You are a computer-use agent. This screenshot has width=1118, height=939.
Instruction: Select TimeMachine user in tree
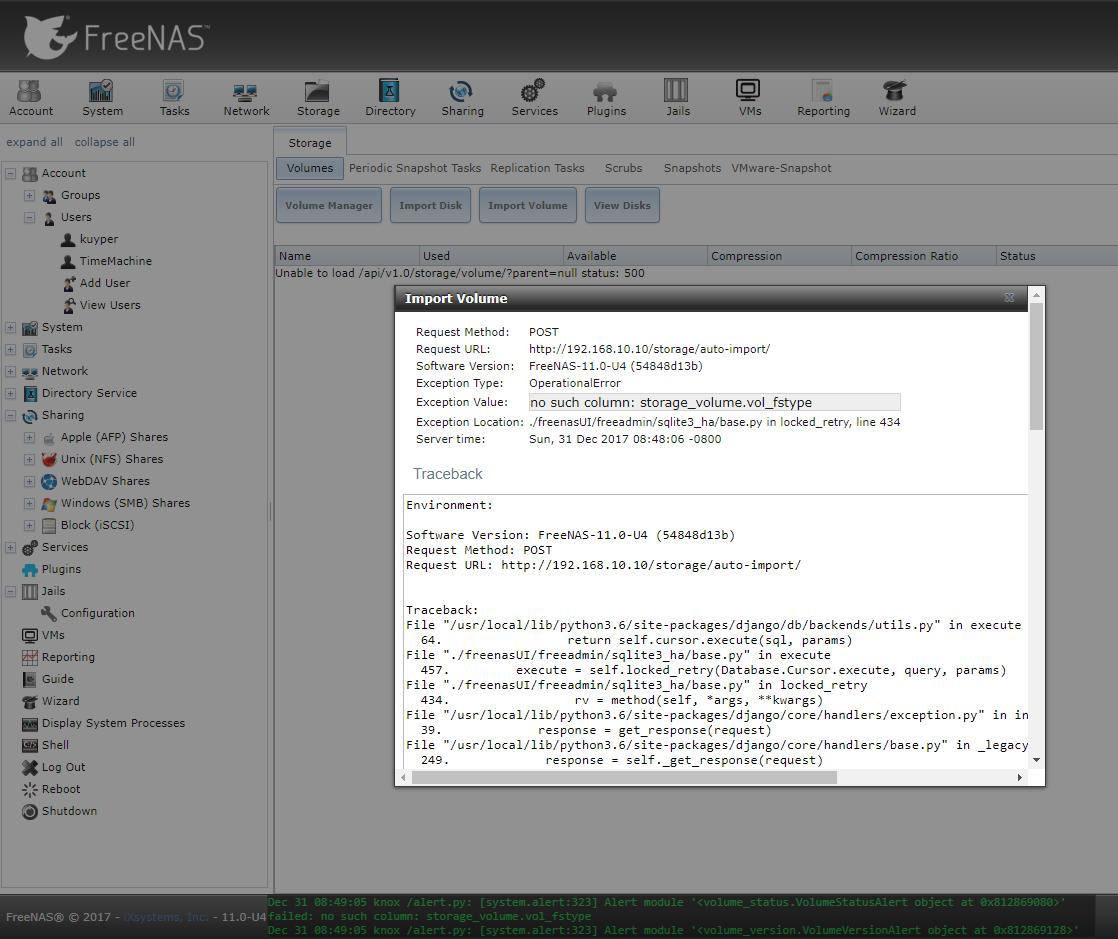pyautogui.click(x=116, y=261)
